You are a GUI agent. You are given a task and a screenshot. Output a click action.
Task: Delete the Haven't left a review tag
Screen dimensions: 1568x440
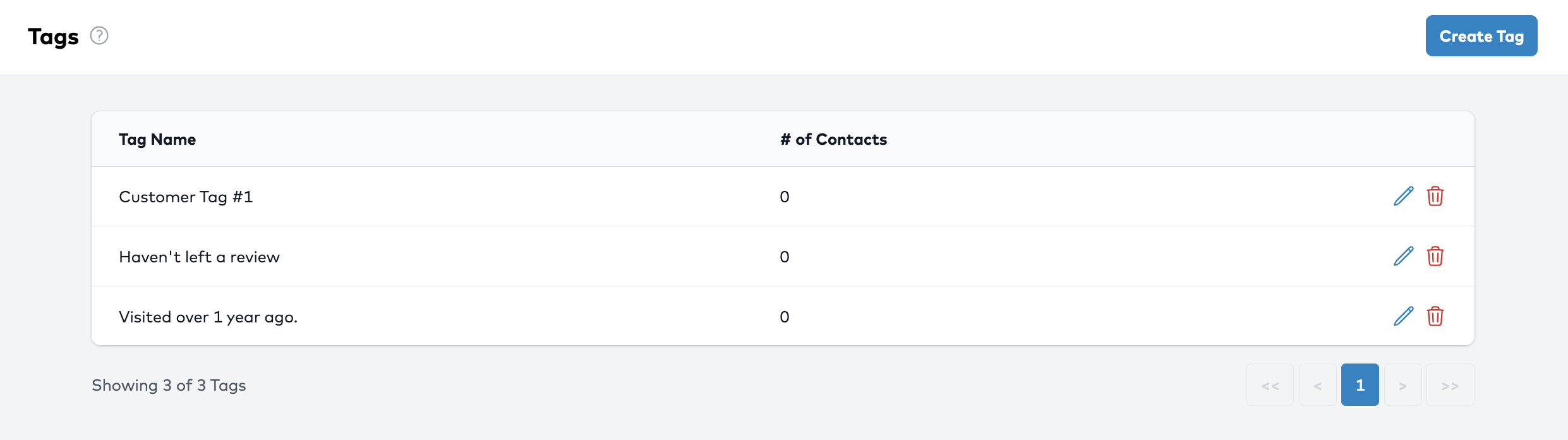click(x=1435, y=256)
